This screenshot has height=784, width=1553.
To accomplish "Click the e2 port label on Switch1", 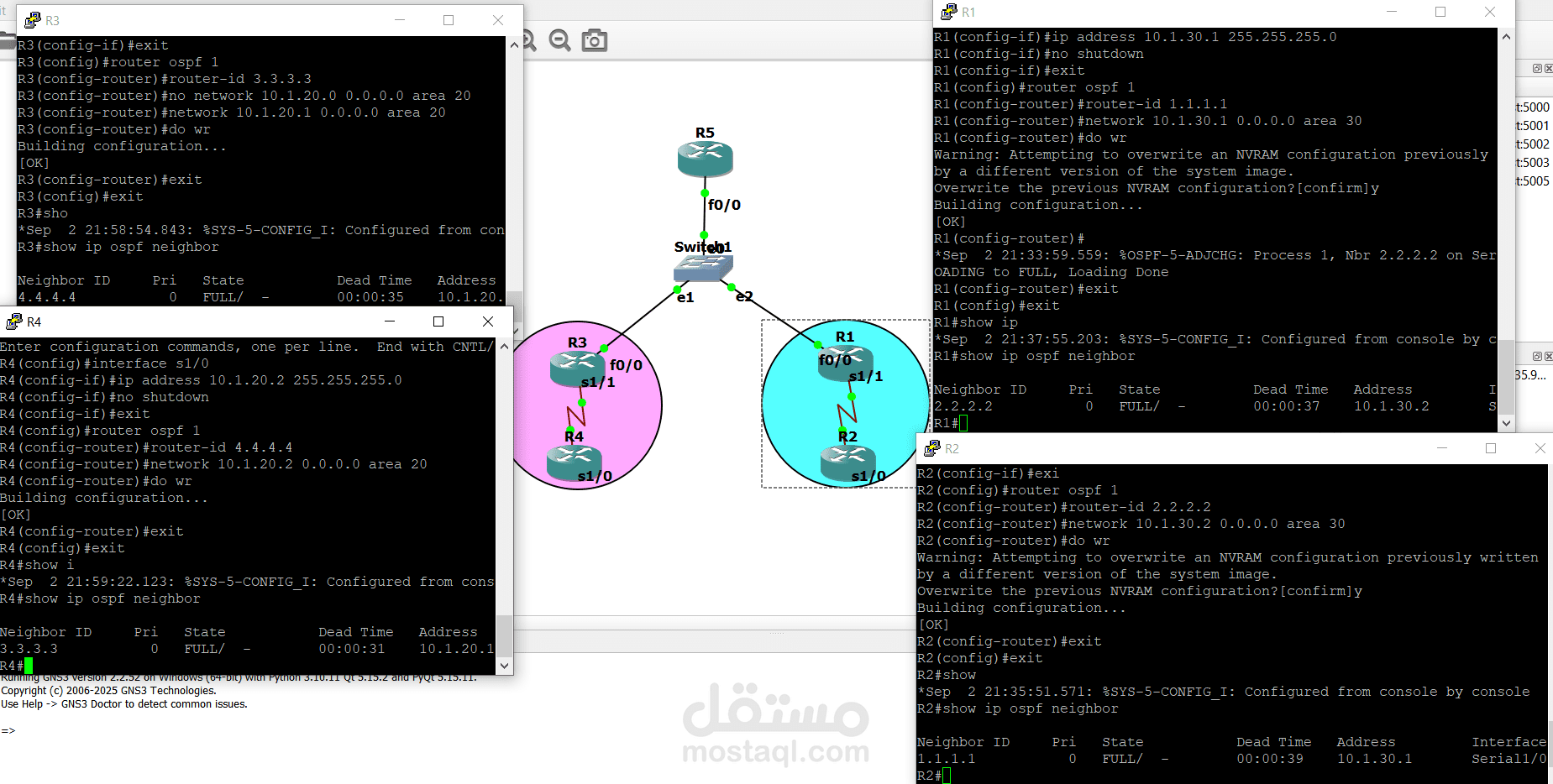I will (744, 296).
